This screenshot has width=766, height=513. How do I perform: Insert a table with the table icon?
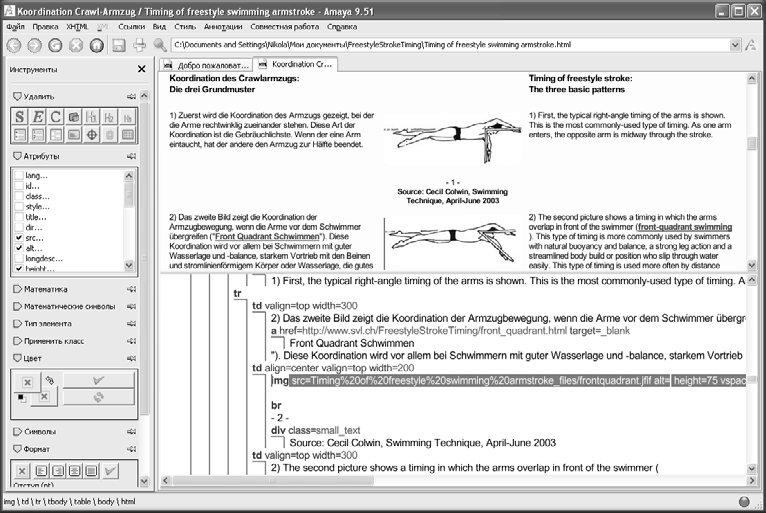pyautogui.click(x=128, y=135)
